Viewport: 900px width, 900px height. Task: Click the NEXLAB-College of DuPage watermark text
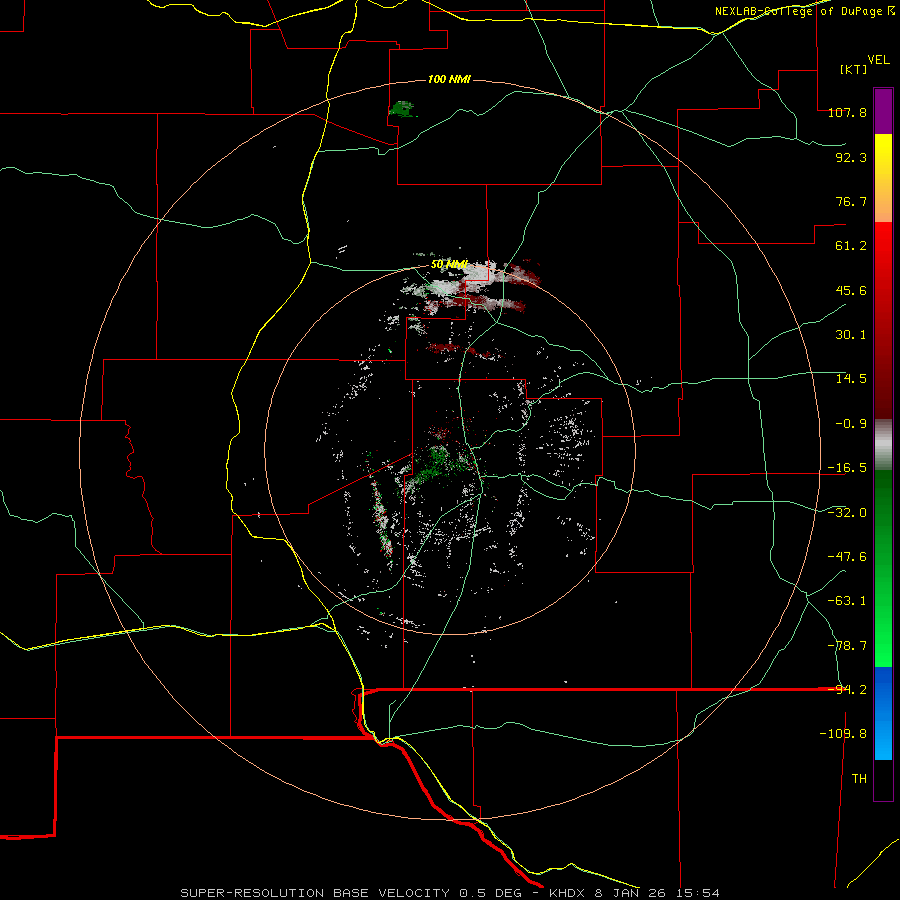(x=804, y=11)
